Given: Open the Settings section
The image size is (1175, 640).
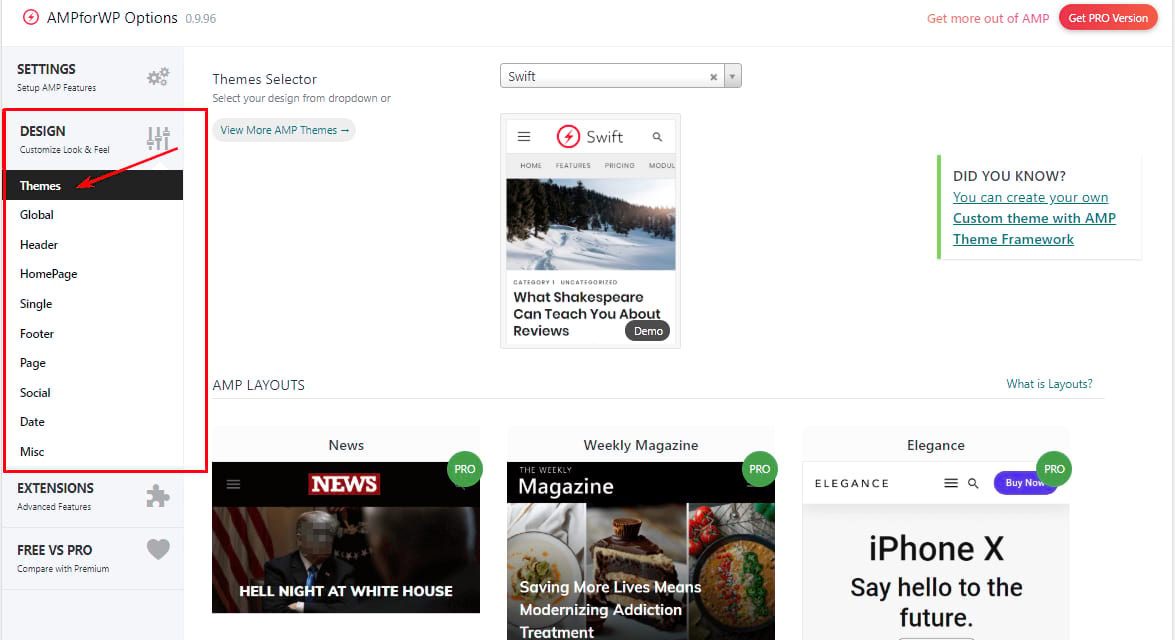Looking at the screenshot, I should (93, 77).
